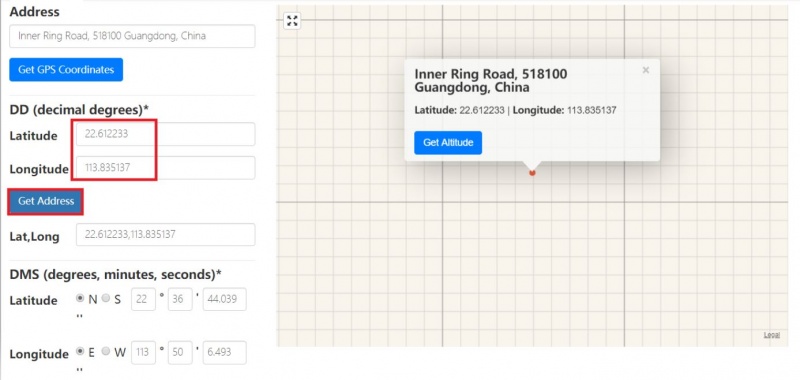This screenshot has height=380, width=800.
Task: Select longitude seconds field showing 6.493
Action: click(224, 353)
